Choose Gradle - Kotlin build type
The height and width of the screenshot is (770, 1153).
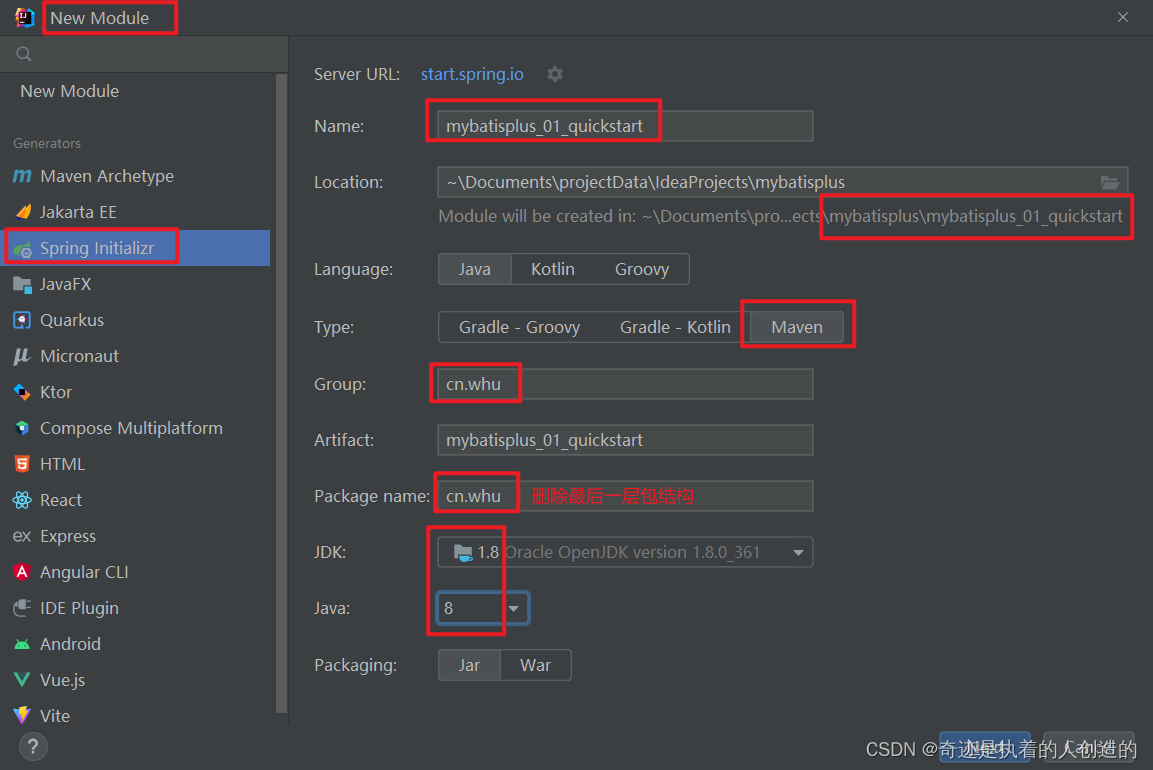click(675, 327)
